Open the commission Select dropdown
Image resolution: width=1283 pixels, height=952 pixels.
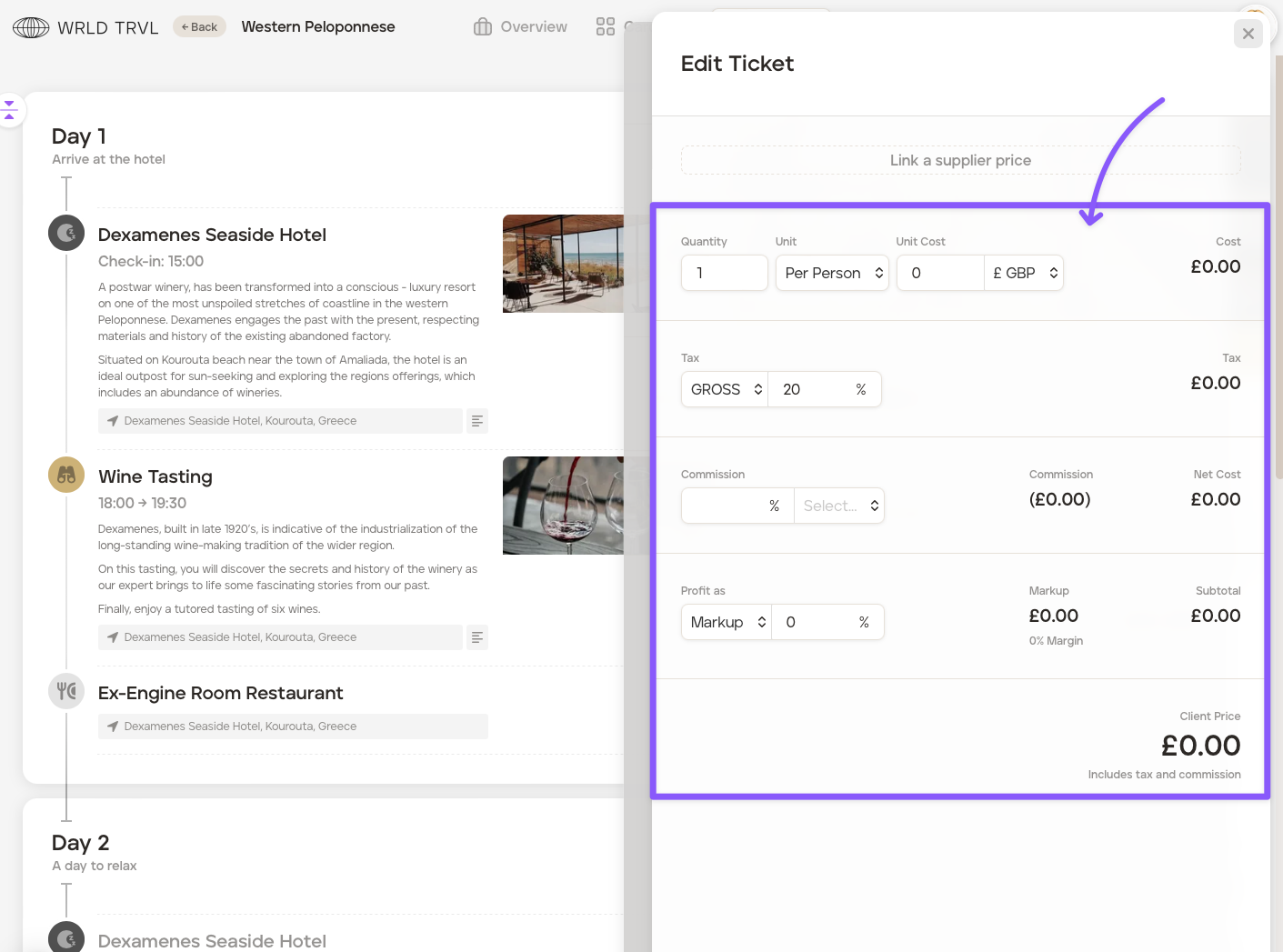point(839,506)
